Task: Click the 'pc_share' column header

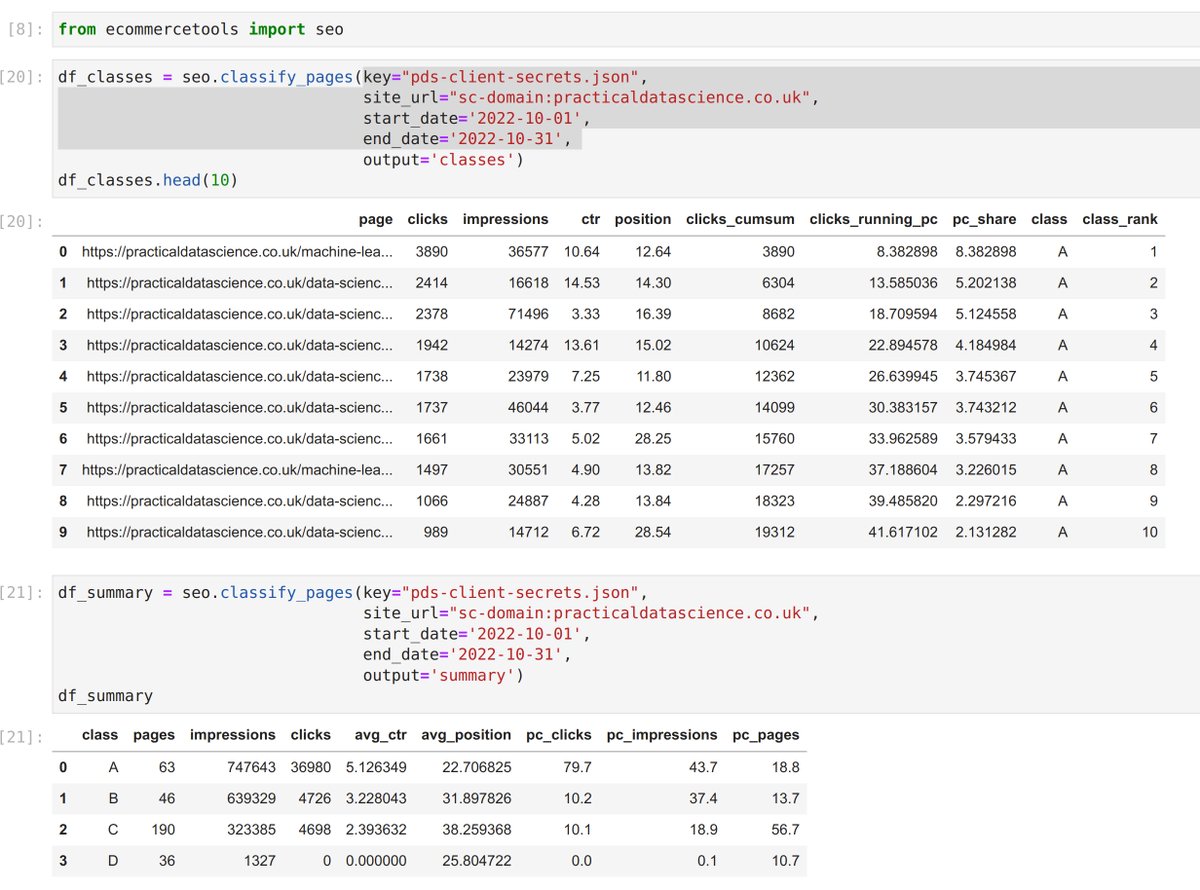Action: pos(984,219)
